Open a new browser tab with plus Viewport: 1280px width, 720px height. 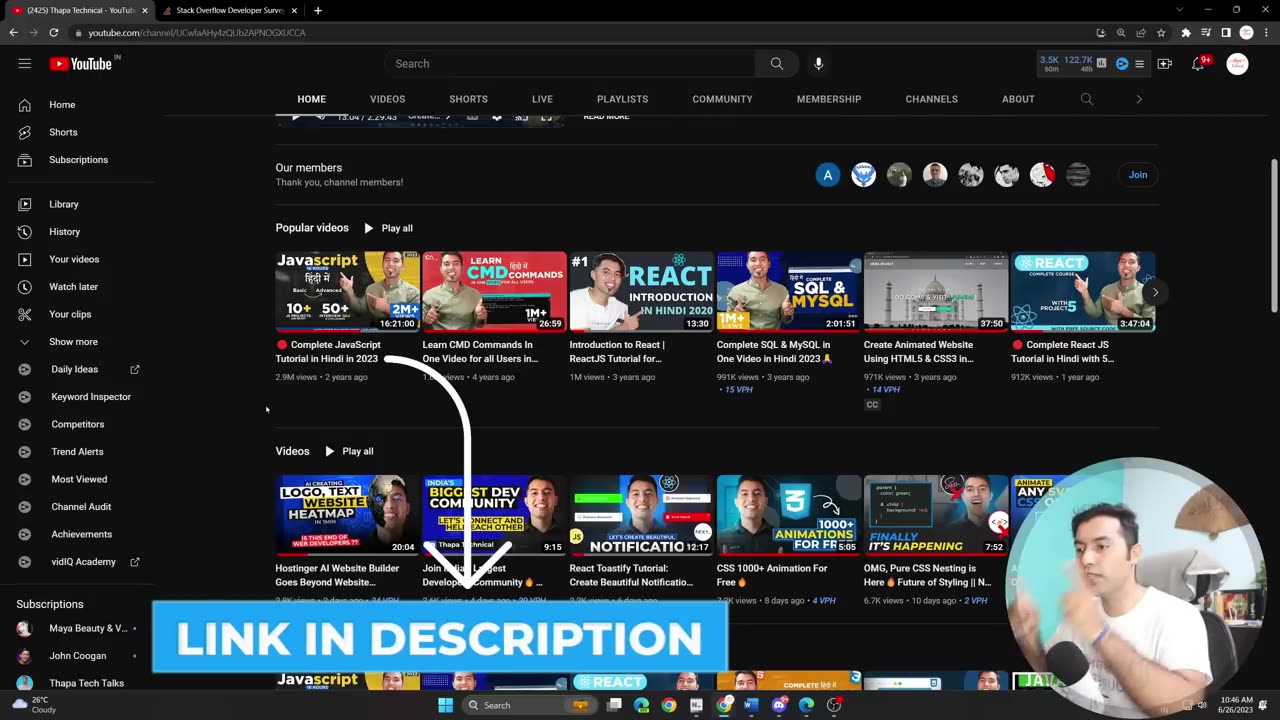pyautogui.click(x=318, y=10)
